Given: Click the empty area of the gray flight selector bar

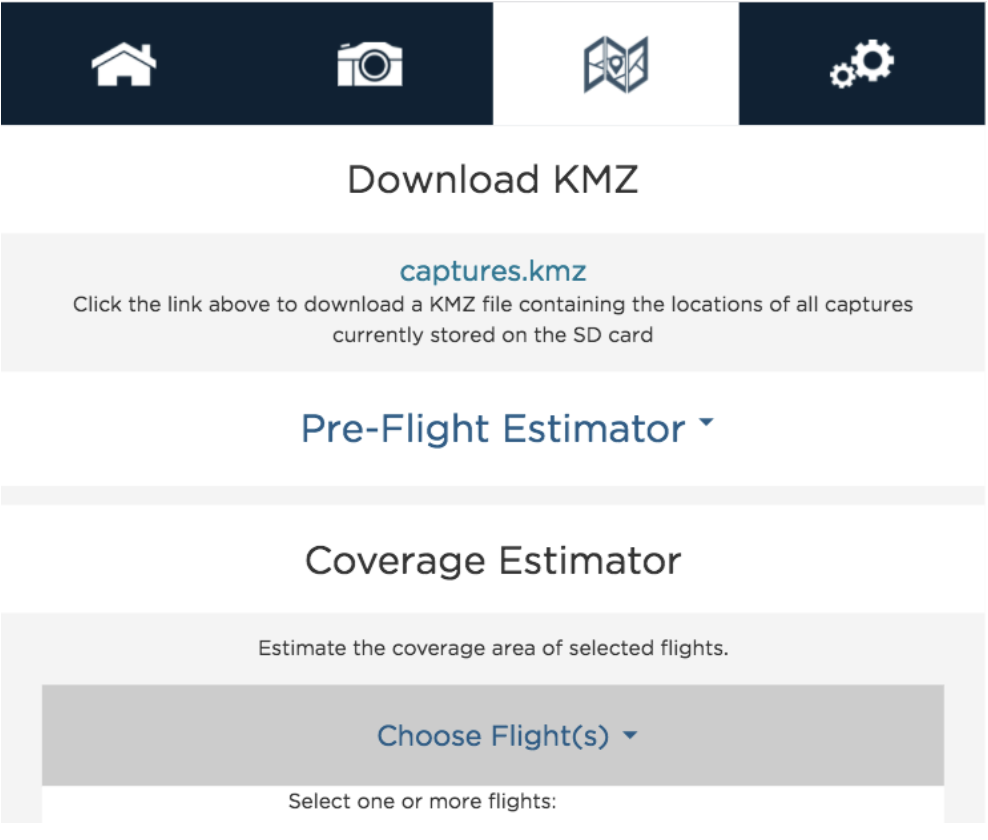Looking at the screenshot, I should tap(189, 735).
